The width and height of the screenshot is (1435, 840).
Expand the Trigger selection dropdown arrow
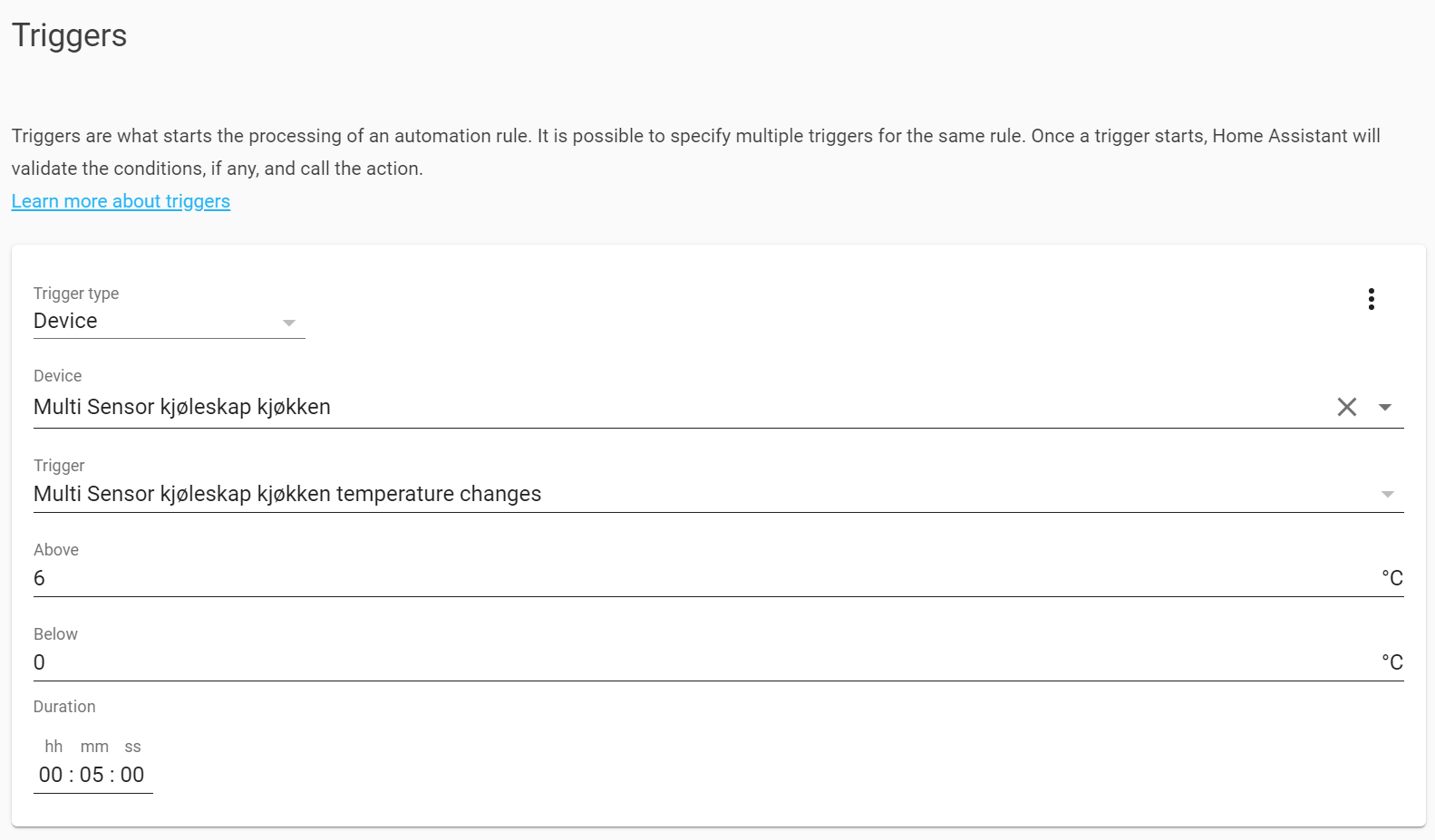click(1387, 495)
